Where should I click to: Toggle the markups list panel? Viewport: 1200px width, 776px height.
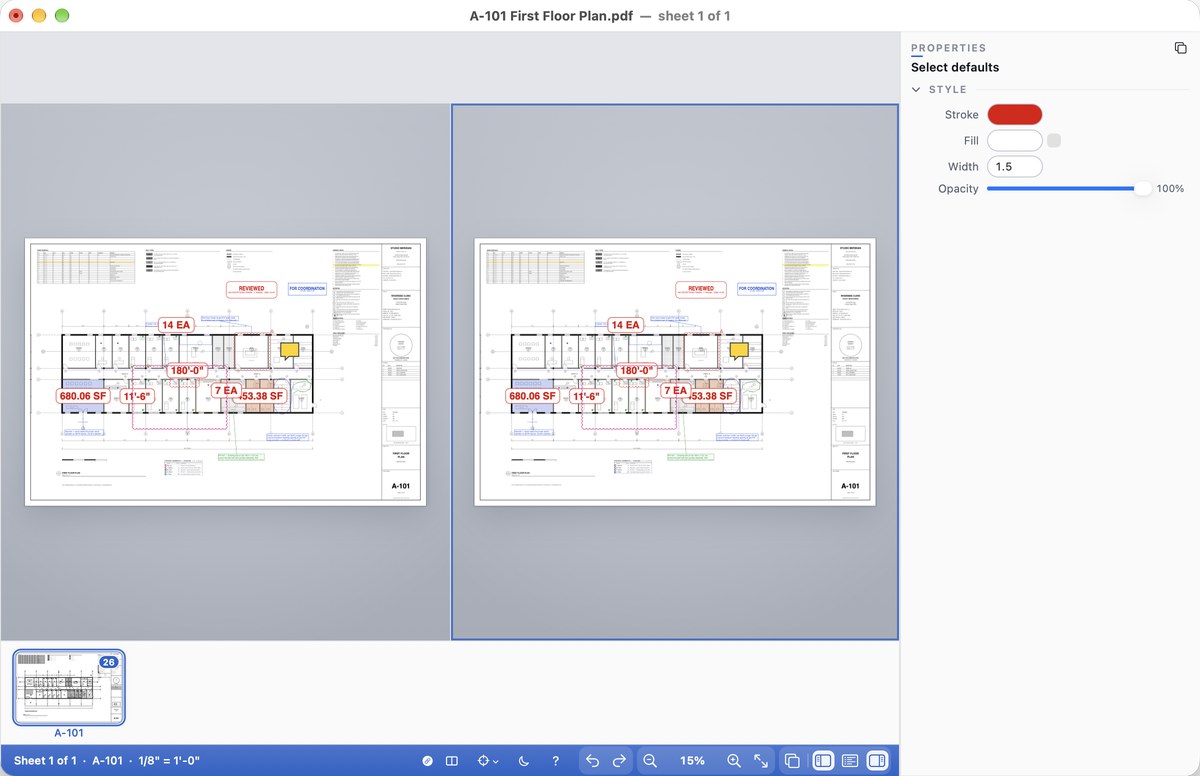850,761
